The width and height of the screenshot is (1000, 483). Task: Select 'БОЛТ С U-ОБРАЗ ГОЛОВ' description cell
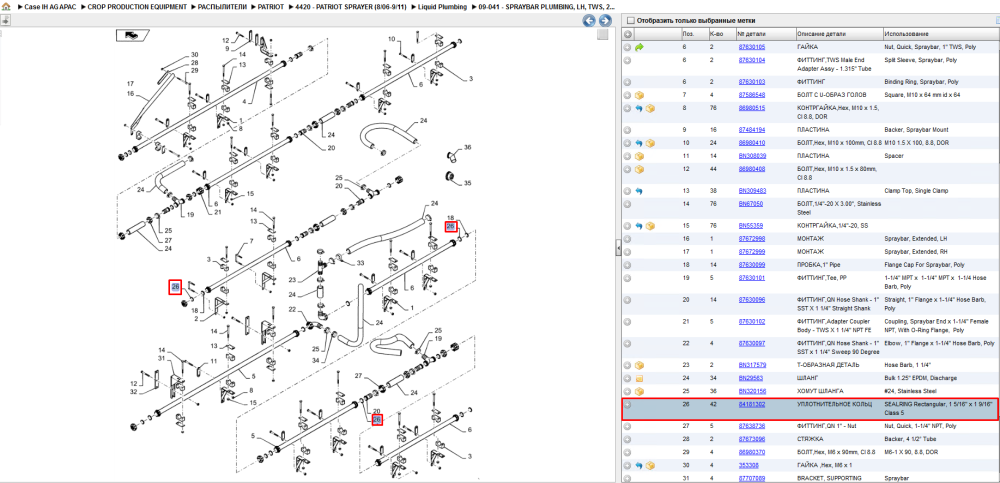click(830, 95)
